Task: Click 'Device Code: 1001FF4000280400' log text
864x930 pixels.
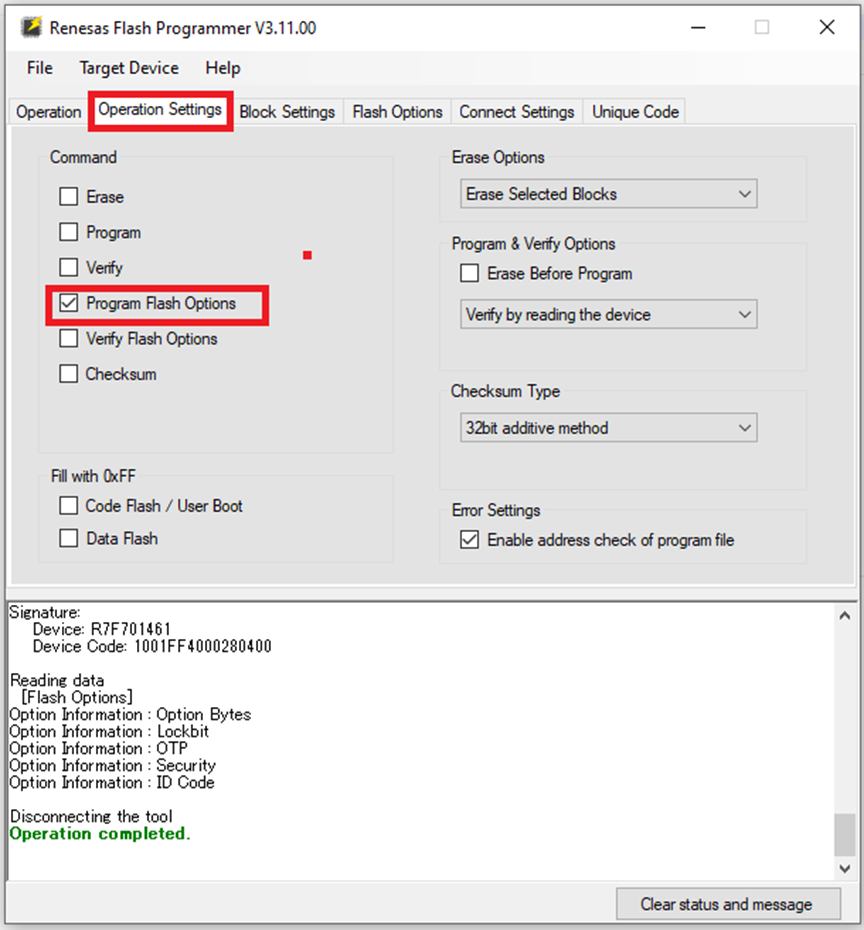Action: tap(152, 646)
